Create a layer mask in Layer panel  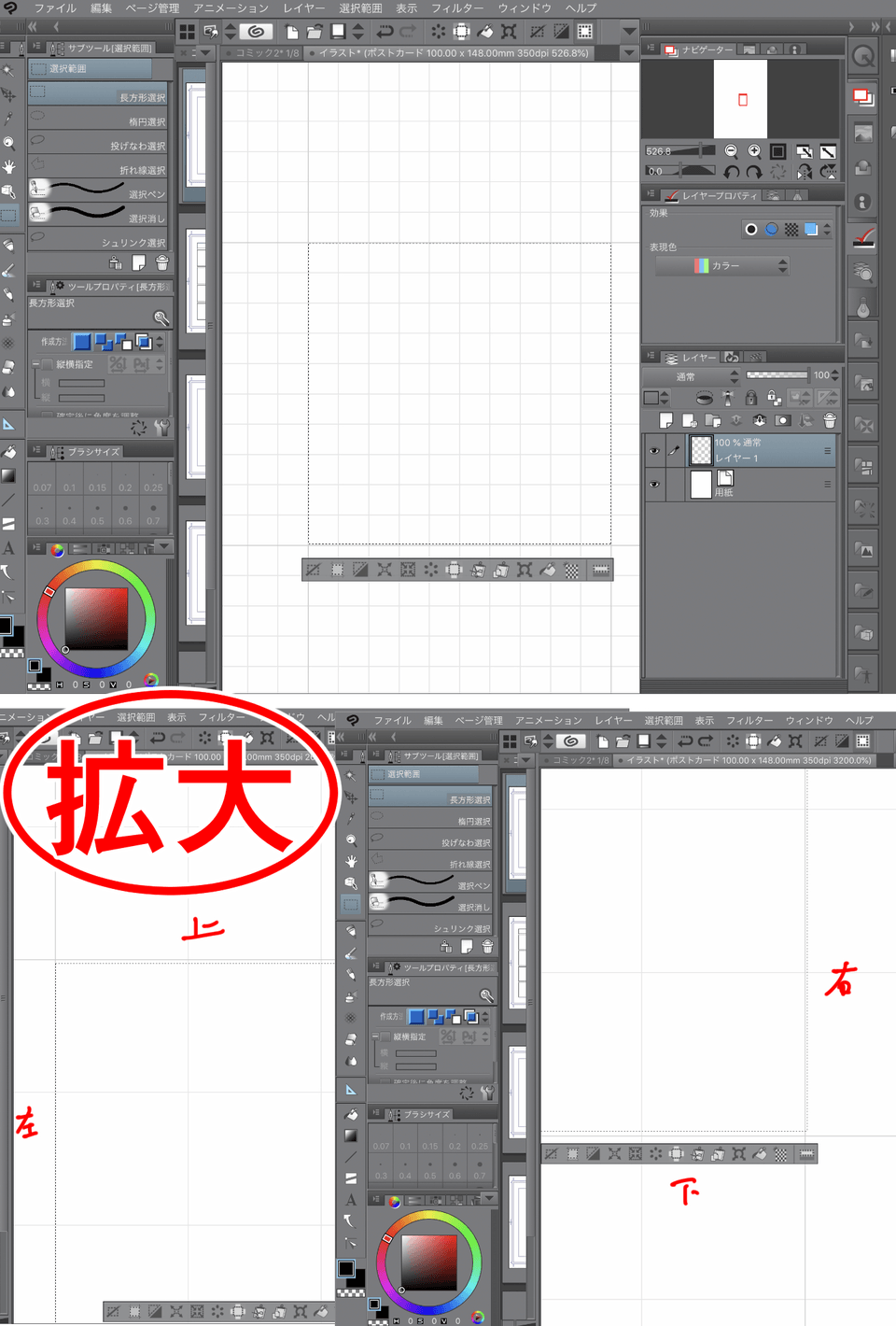point(782,421)
